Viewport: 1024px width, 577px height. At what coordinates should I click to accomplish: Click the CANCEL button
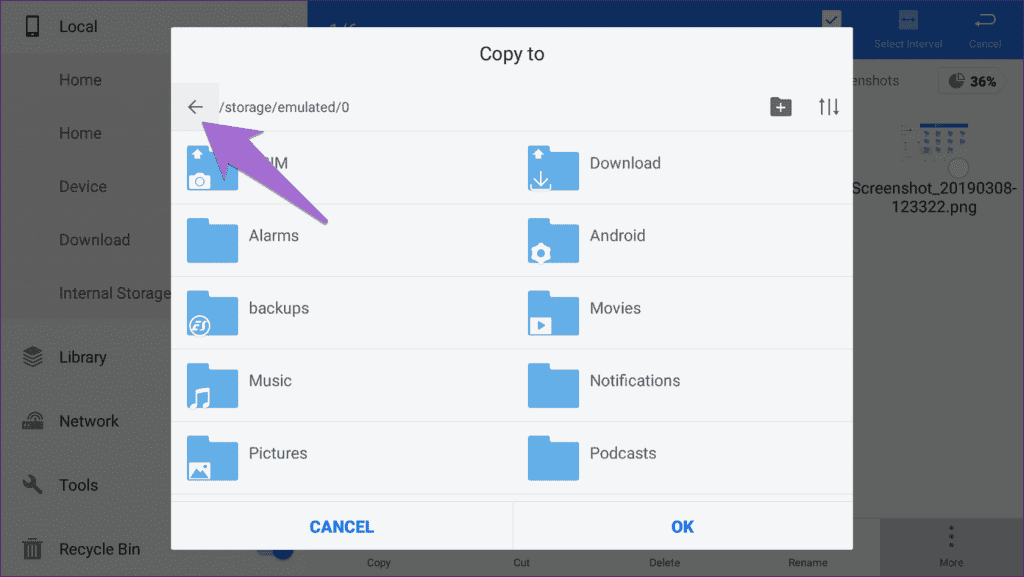[342, 526]
